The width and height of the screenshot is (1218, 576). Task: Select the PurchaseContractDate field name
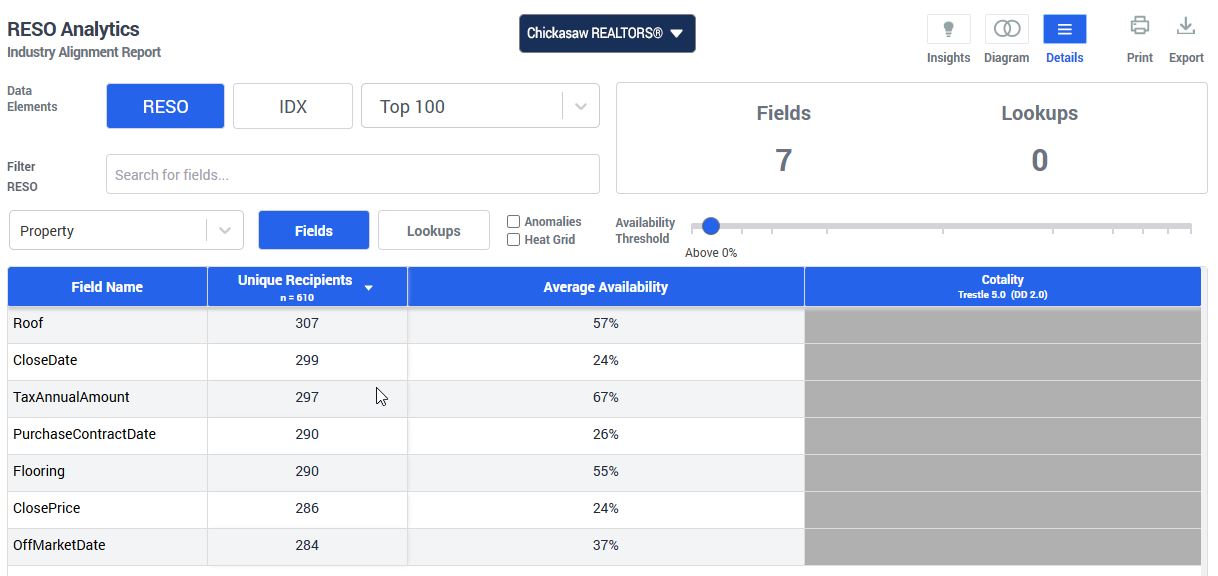(84, 434)
